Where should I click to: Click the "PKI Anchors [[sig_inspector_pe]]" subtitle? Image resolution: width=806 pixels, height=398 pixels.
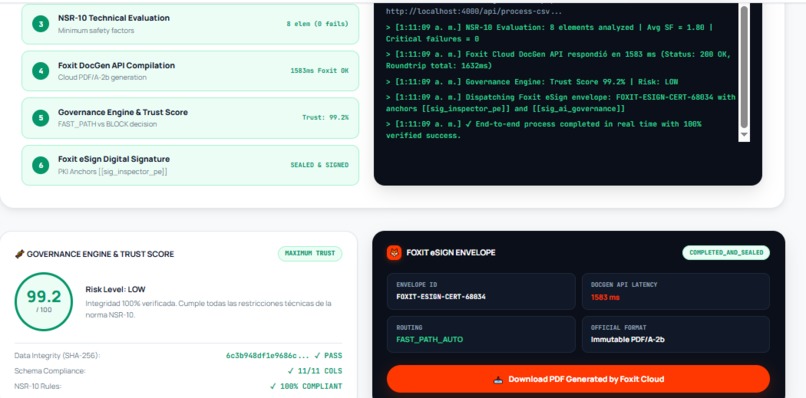113,172
